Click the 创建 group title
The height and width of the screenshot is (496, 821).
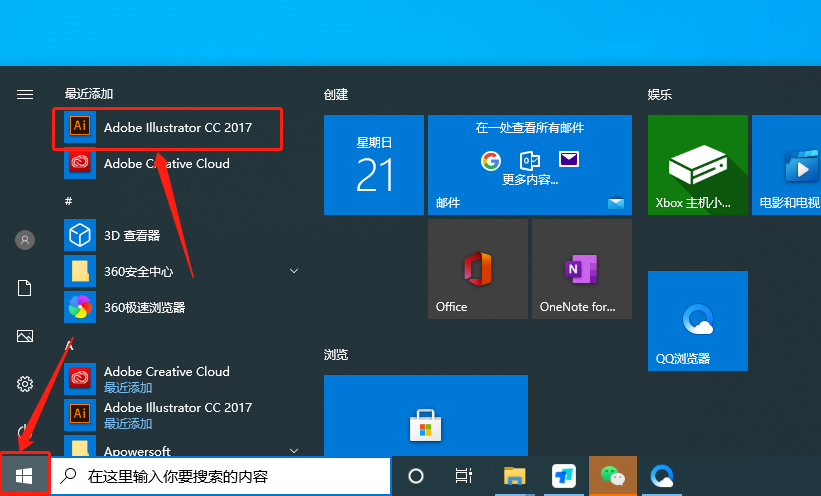(x=336, y=94)
